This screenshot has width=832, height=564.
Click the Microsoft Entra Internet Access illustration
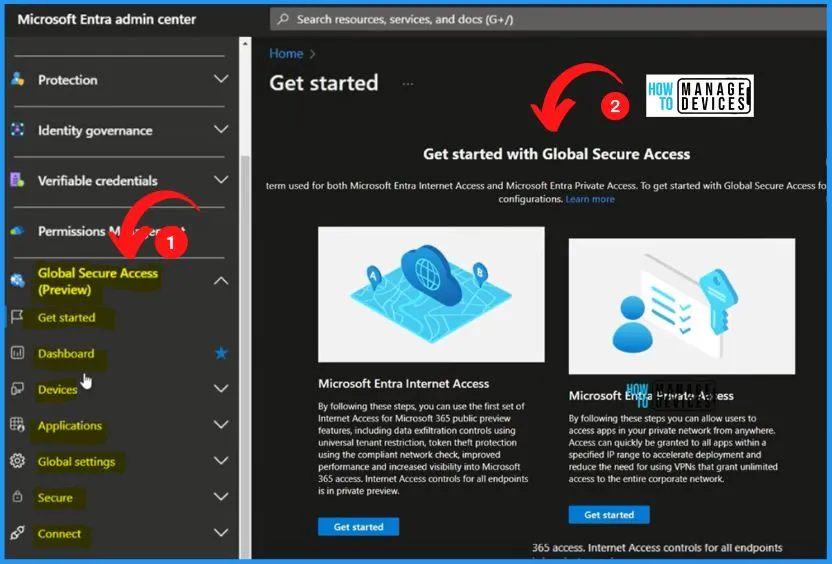(x=431, y=294)
